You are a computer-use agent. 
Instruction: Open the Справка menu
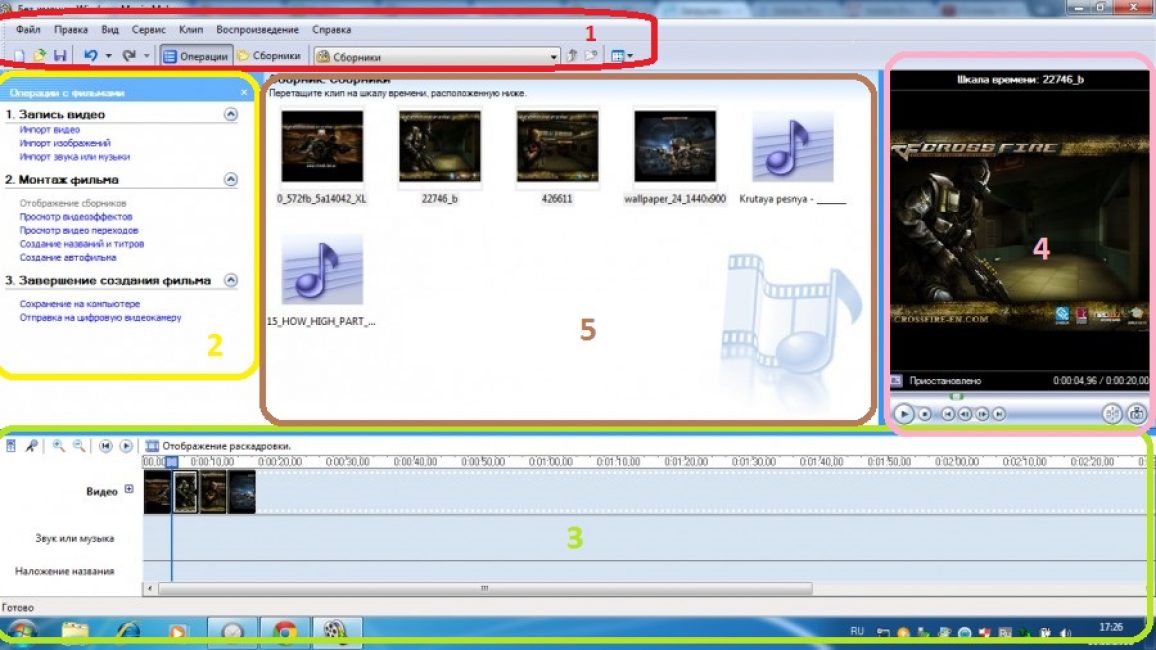[x=332, y=29]
